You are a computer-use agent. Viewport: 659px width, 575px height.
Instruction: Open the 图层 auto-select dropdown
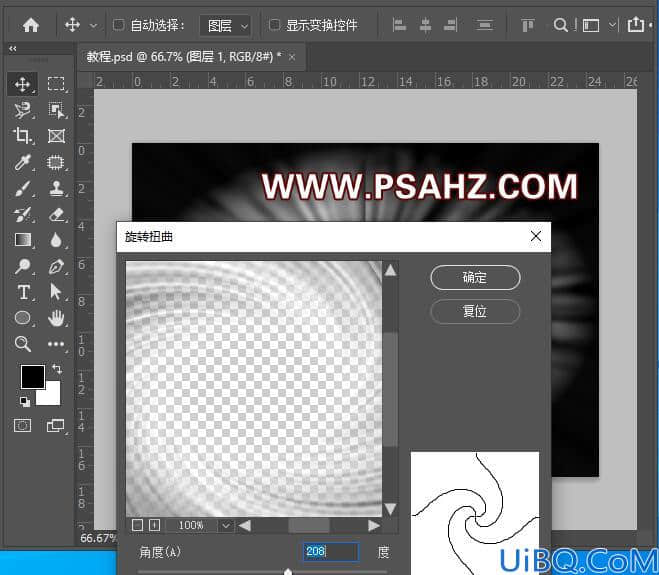pos(225,26)
